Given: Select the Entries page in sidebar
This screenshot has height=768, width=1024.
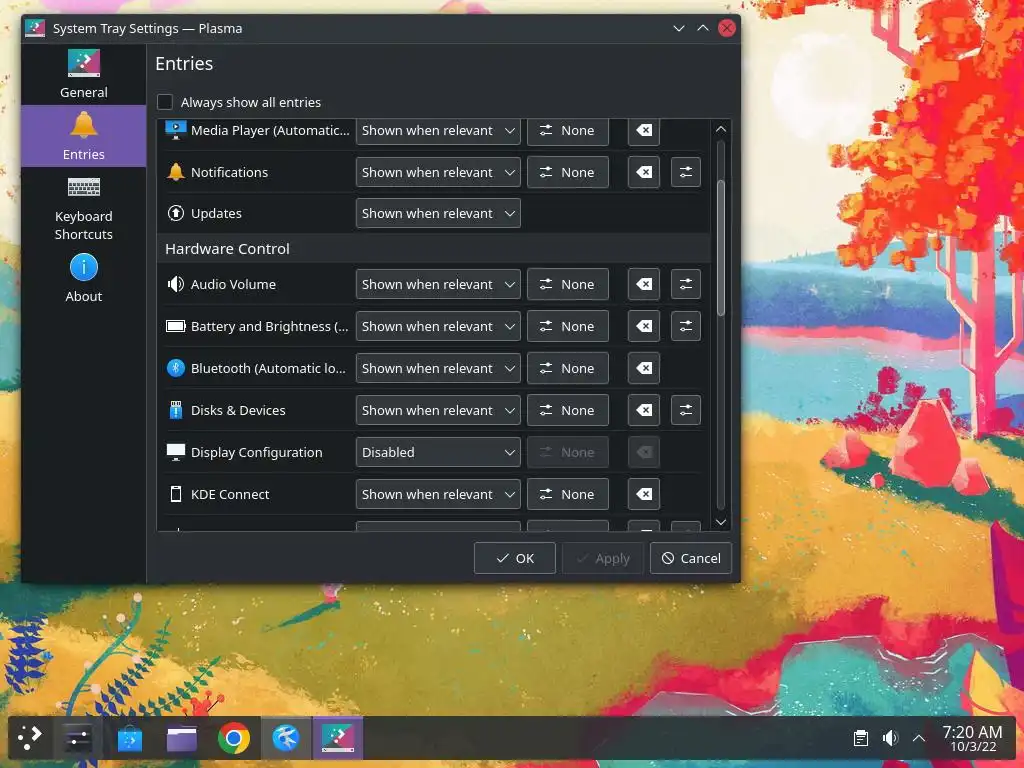Looking at the screenshot, I should (84, 136).
